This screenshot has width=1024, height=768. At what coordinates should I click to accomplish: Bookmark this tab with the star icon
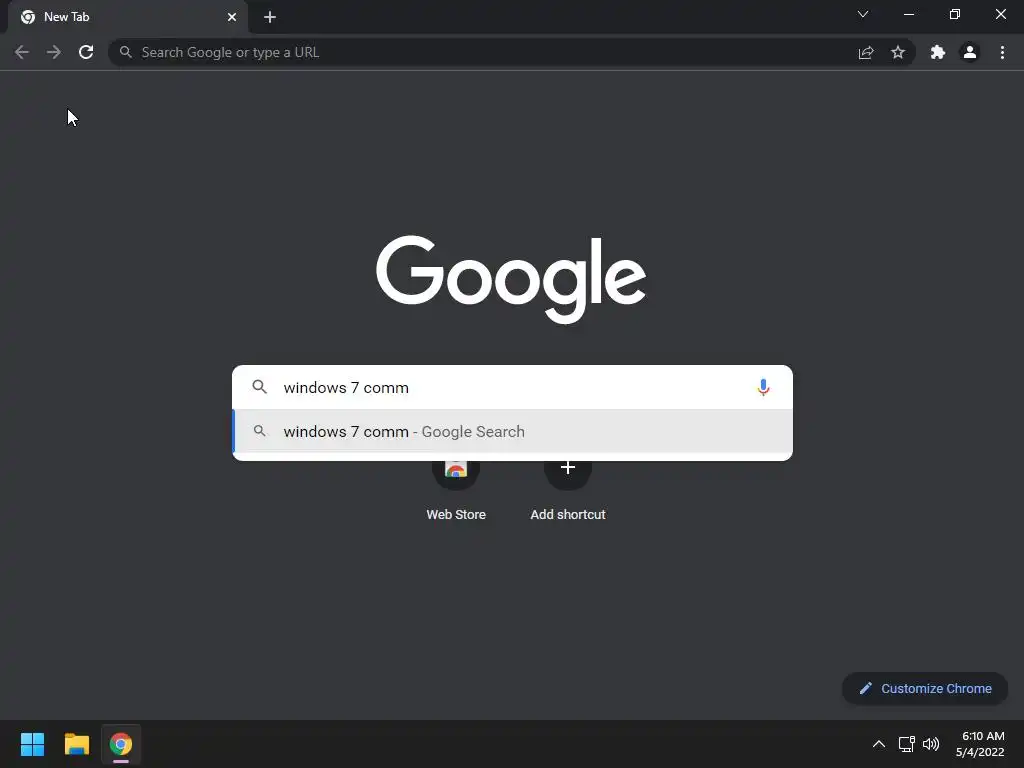898,52
